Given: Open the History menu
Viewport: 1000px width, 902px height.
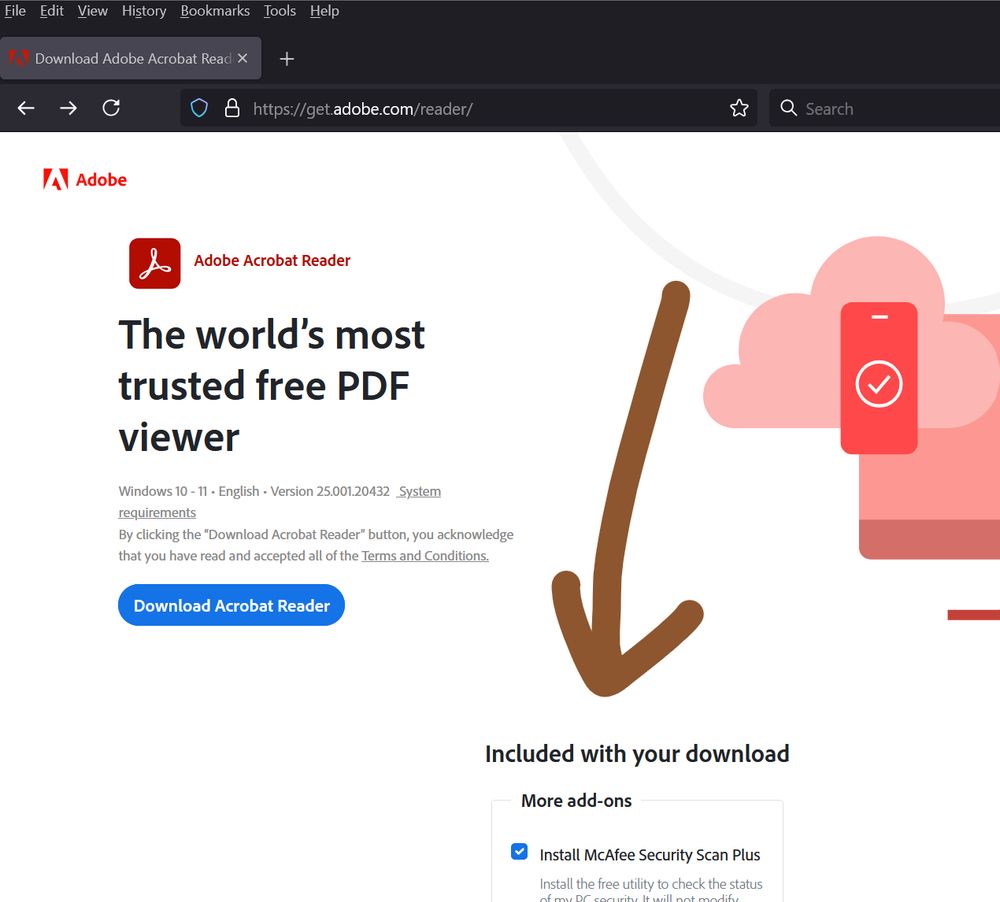Looking at the screenshot, I should [144, 11].
